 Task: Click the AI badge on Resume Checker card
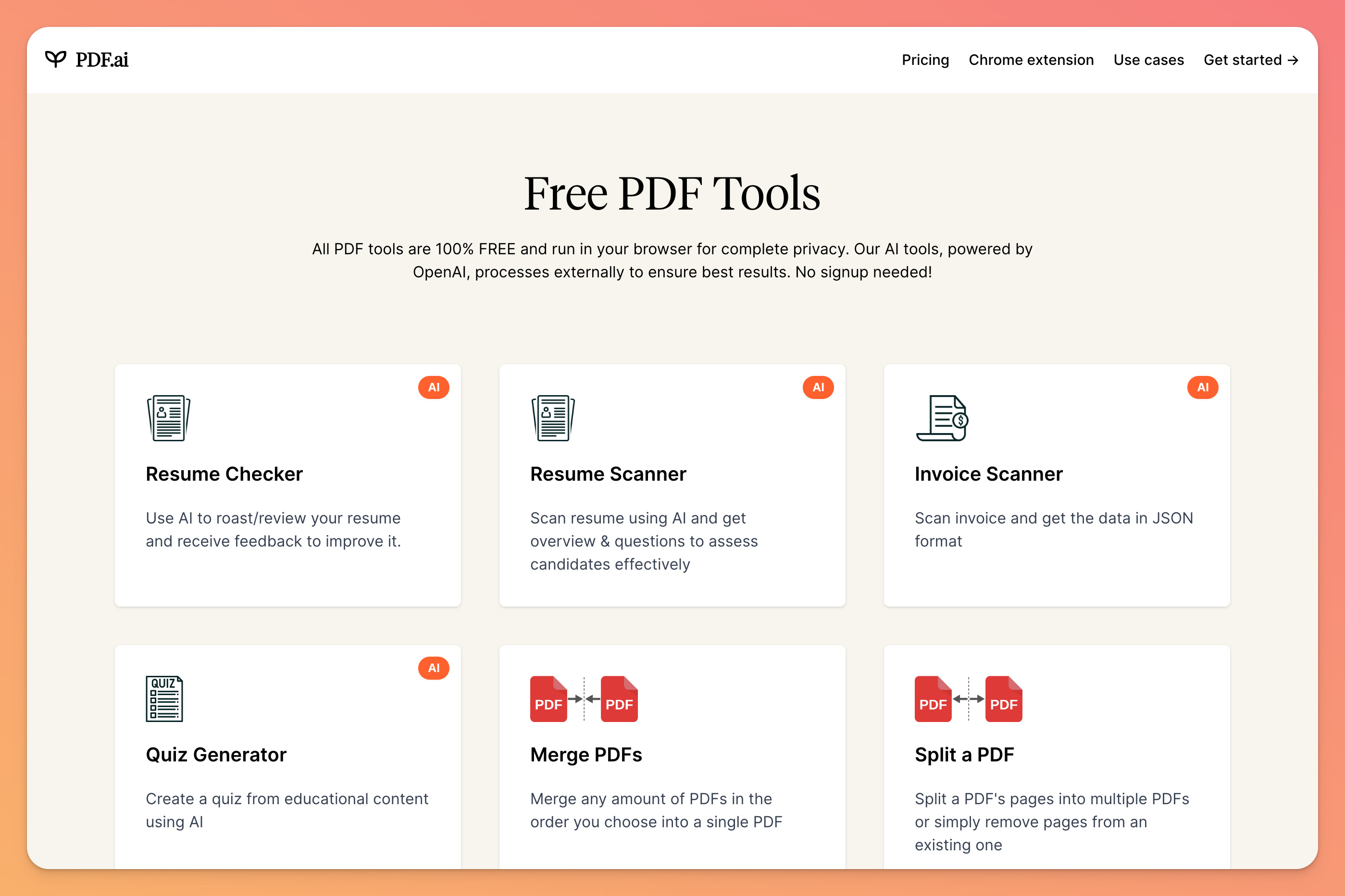434,387
